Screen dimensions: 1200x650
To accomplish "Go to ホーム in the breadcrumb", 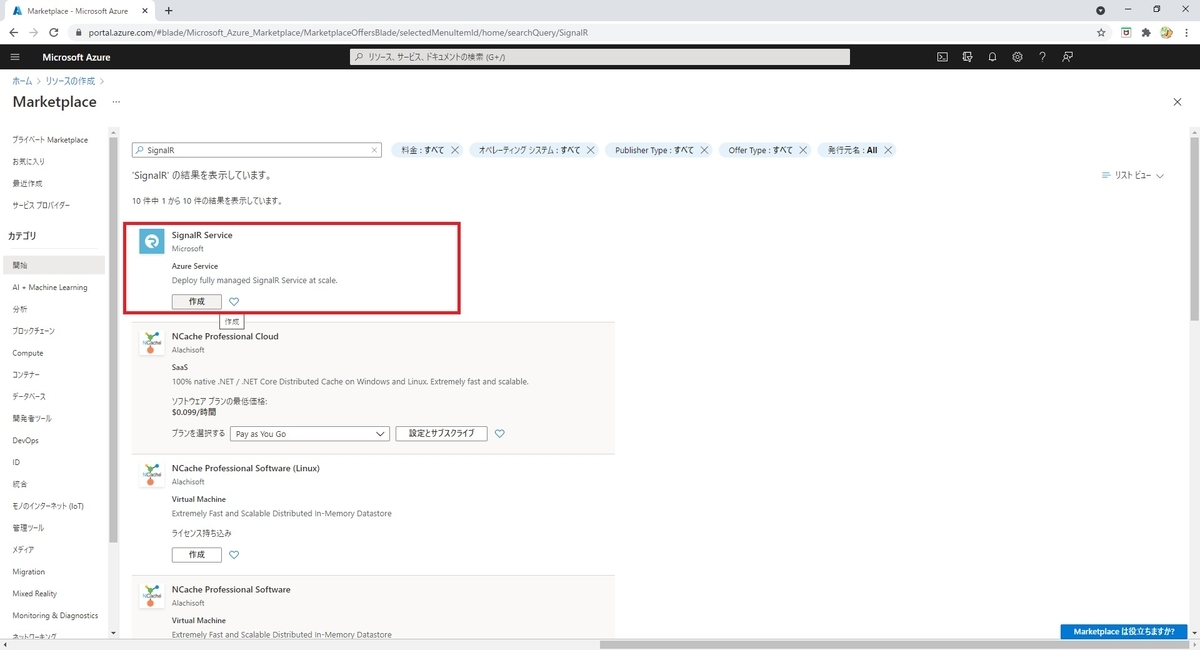I will click(21, 80).
